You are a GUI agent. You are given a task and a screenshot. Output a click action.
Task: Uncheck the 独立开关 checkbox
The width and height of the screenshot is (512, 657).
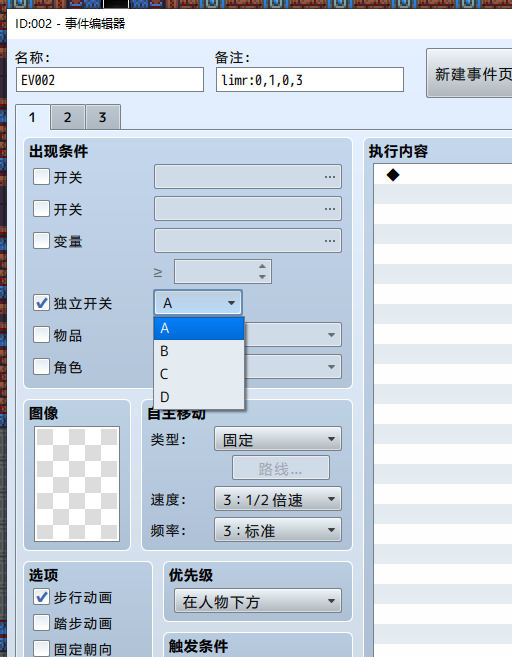pos(41,303)
